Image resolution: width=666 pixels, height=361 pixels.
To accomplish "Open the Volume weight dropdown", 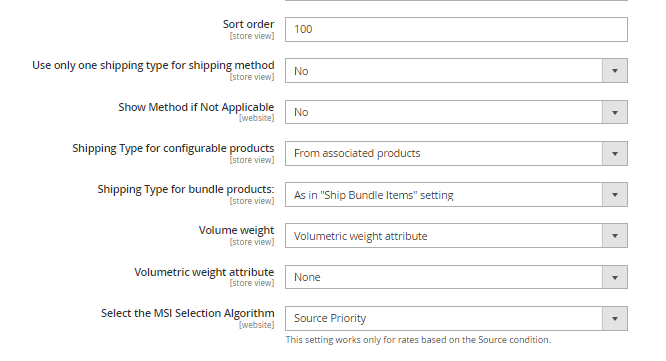I will click(x=456, y=236).
